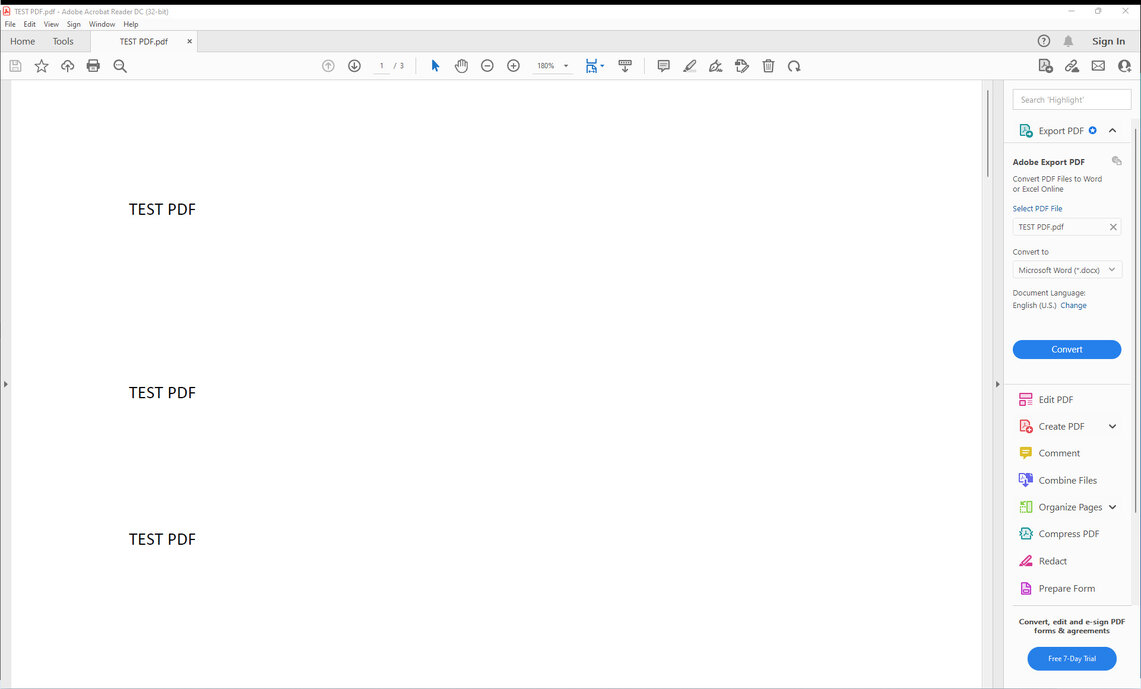Click the scrolling mode keyboard icon
1141x689 pixels.
[625, 66]
